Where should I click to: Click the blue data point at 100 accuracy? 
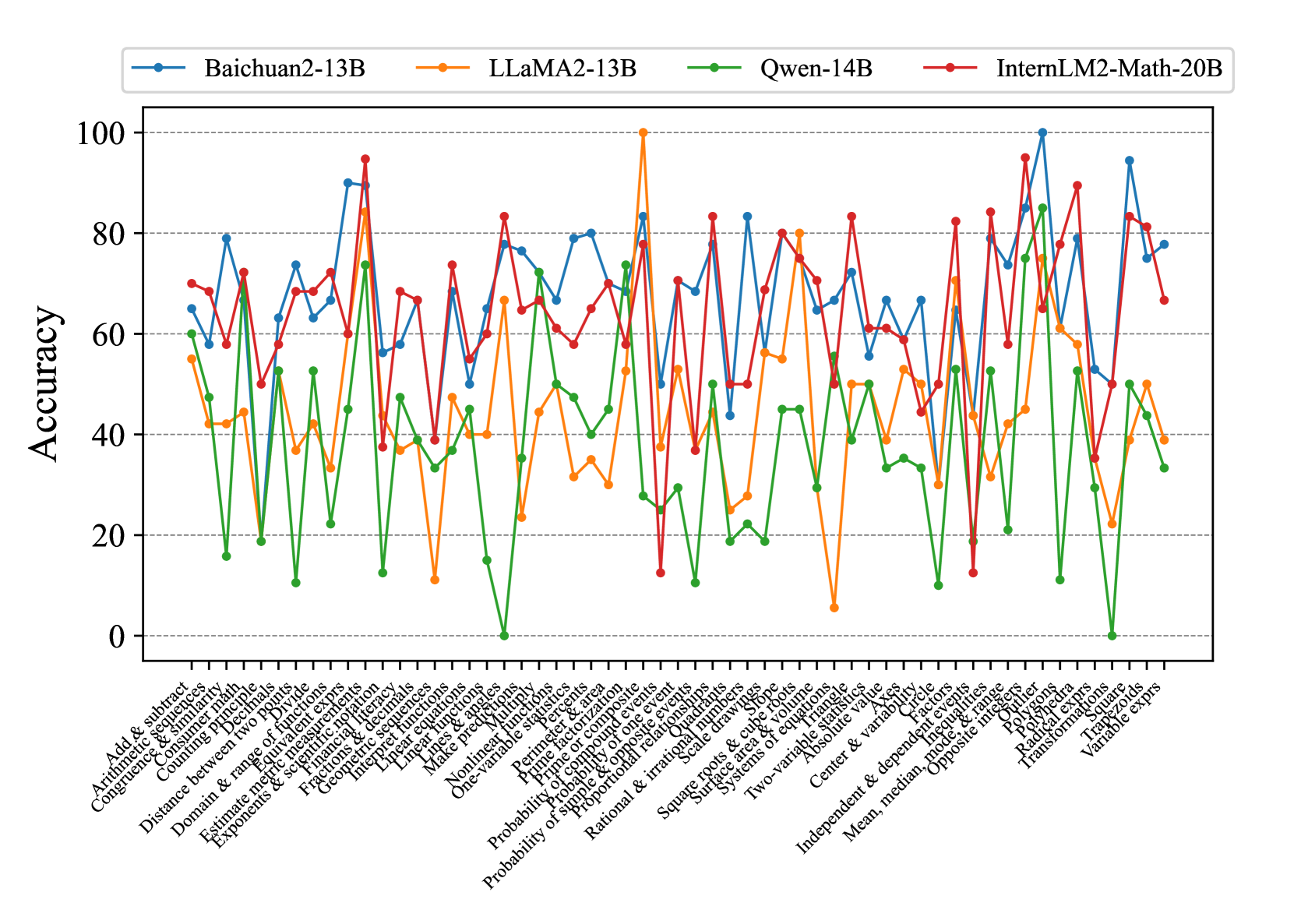(x=1042, y=133)
